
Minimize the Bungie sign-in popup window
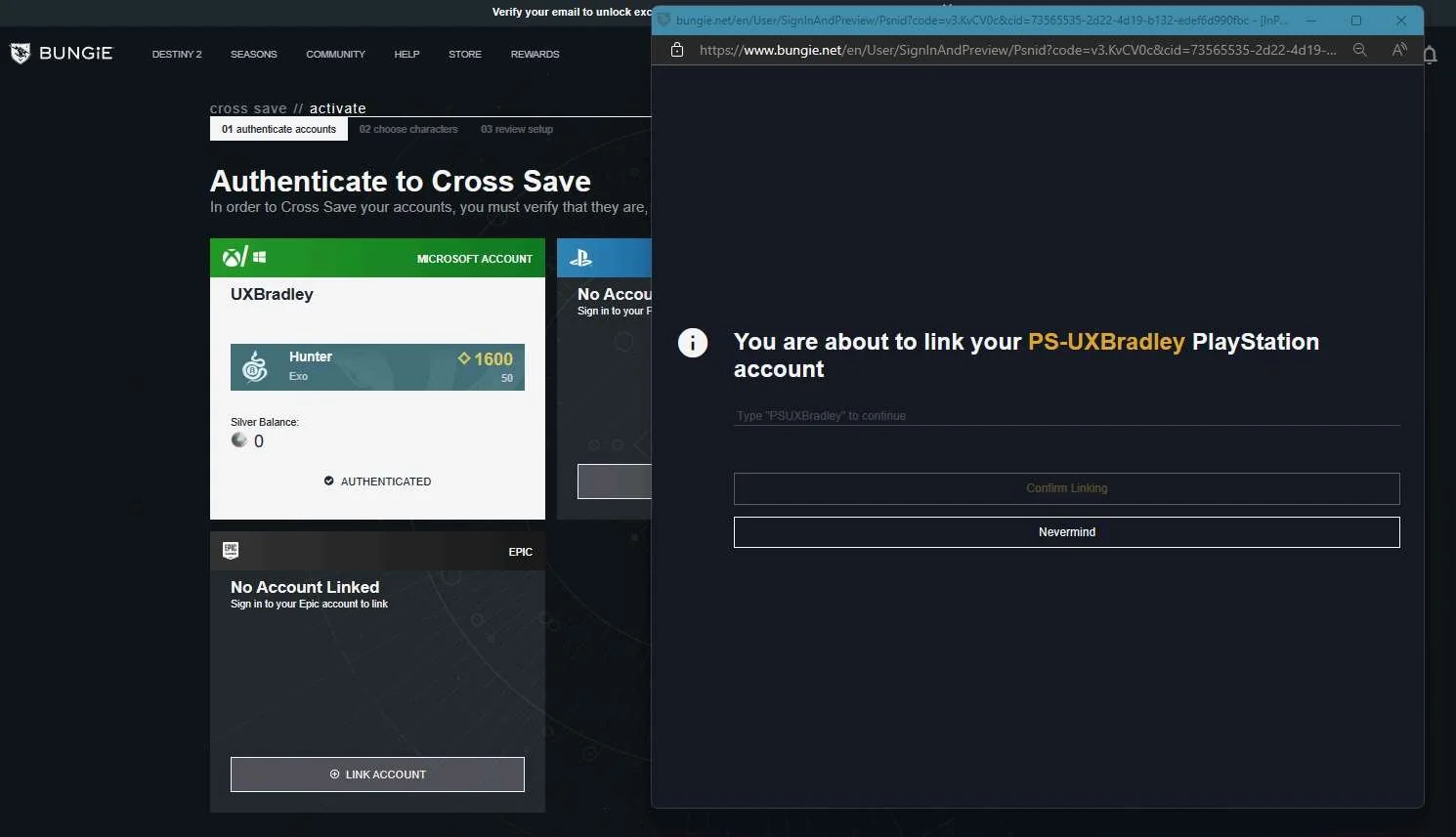[1311, 20]
